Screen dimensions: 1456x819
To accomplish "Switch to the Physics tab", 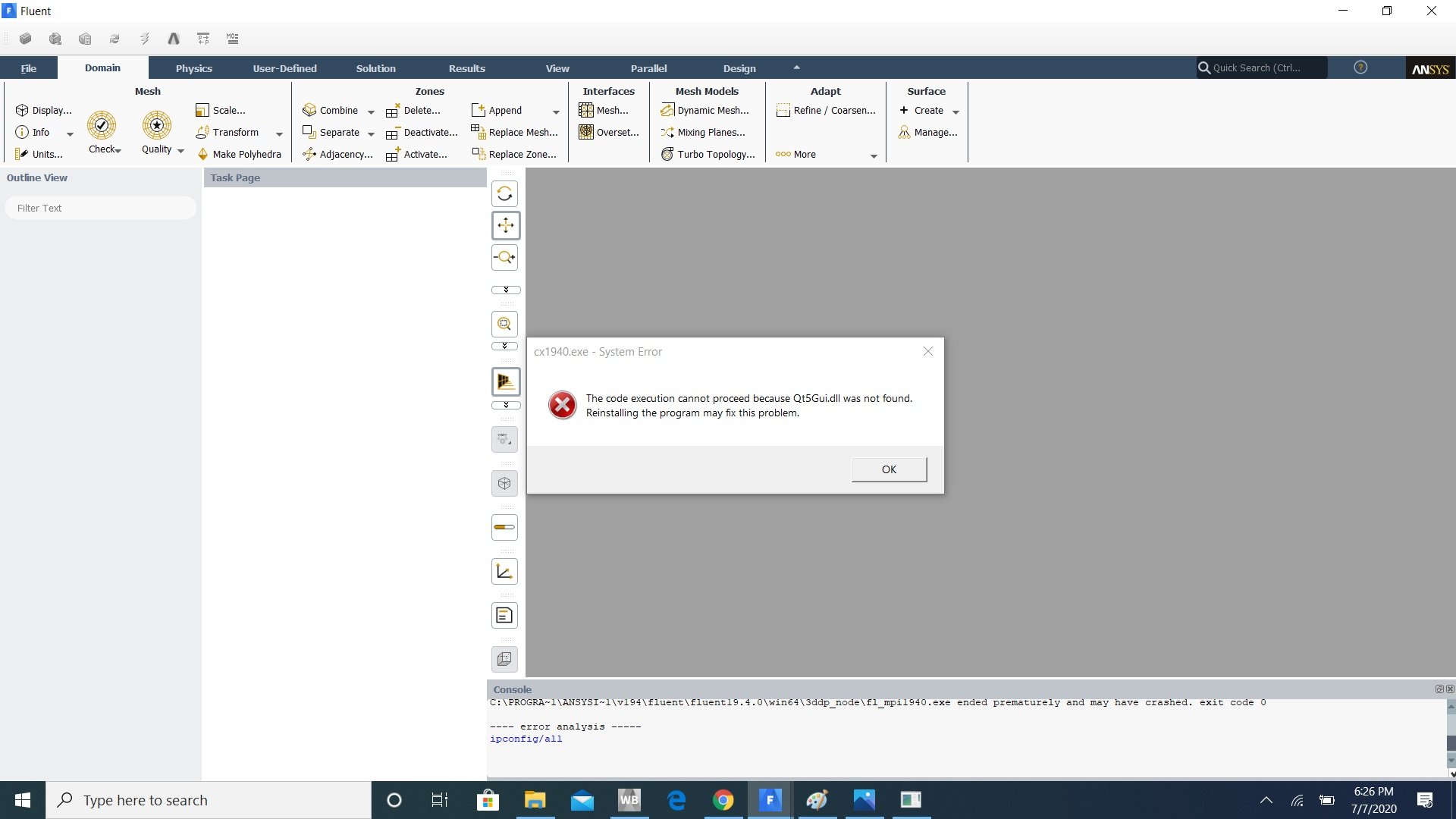I will (x=193, y=68).
